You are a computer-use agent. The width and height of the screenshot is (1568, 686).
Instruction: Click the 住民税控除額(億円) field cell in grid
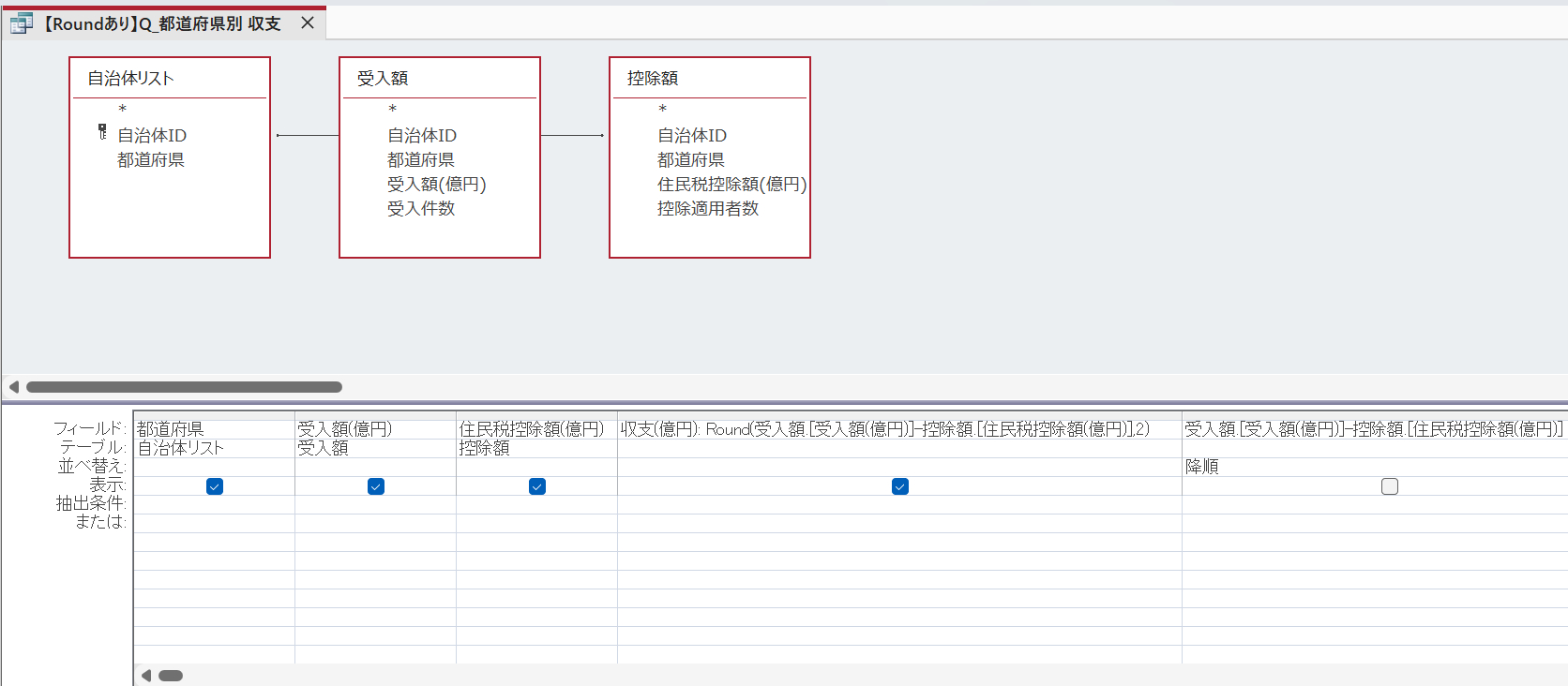(x=537, y=429)
